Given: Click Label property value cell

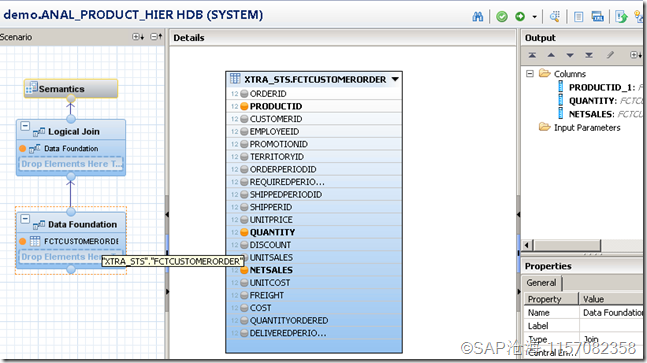Looking at the screenshot, I should (x=611, y=326).
